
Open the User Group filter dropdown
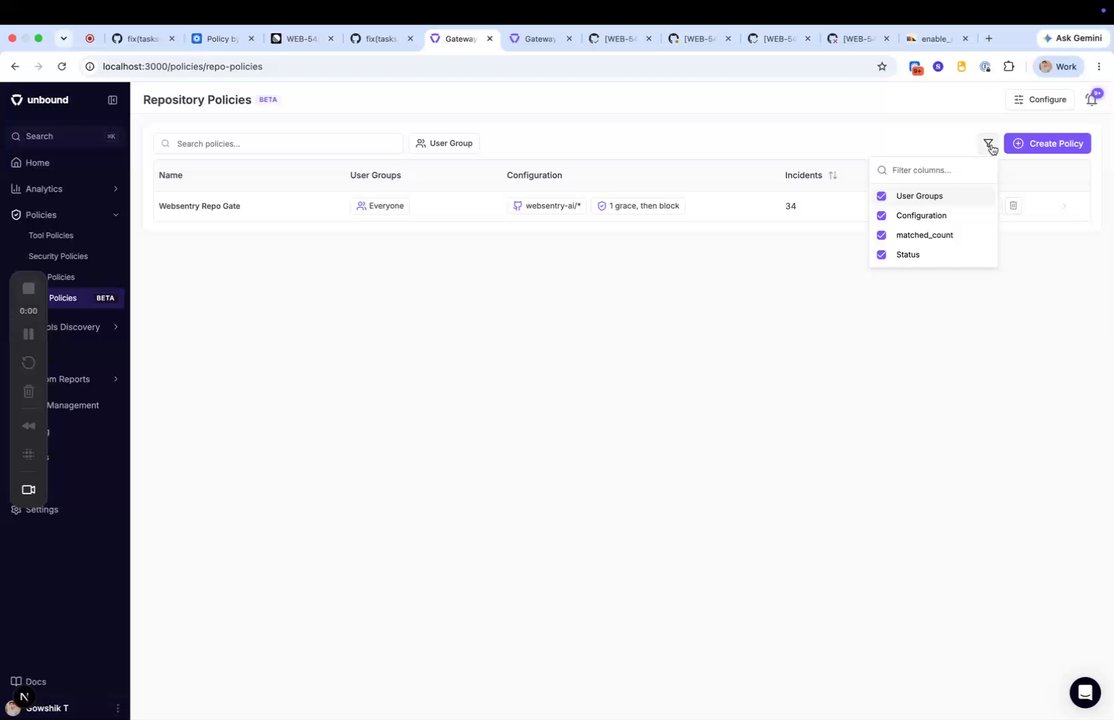point(444,144)
